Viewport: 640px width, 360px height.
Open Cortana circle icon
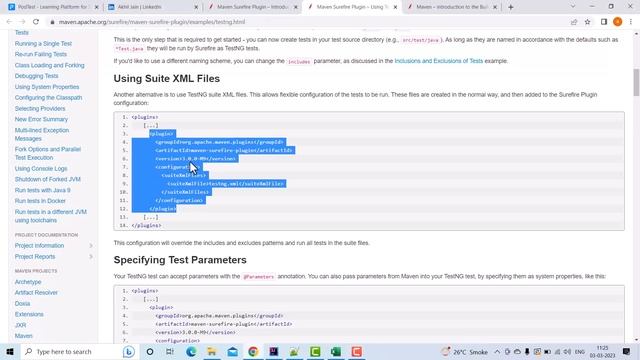150,351
